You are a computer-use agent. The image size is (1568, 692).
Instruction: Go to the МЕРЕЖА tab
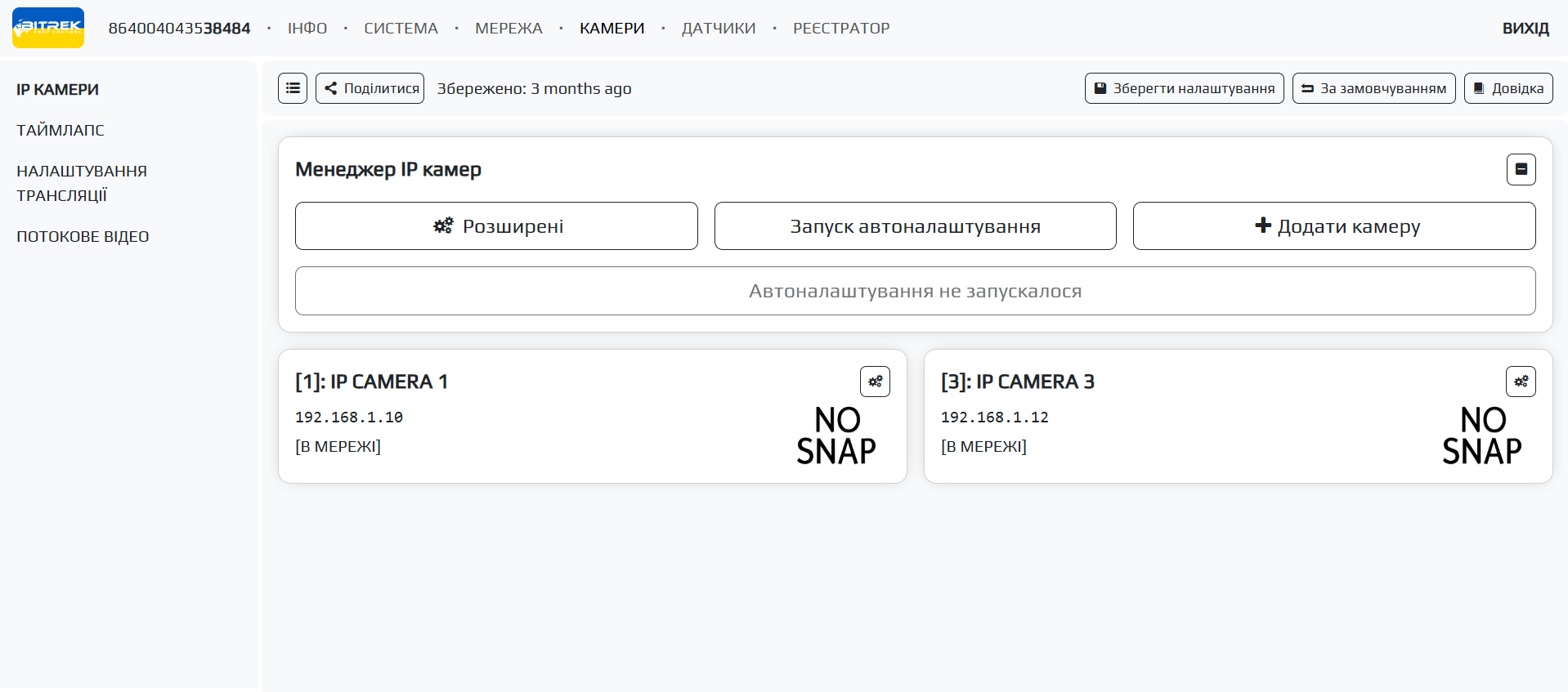tap(508, 29)
